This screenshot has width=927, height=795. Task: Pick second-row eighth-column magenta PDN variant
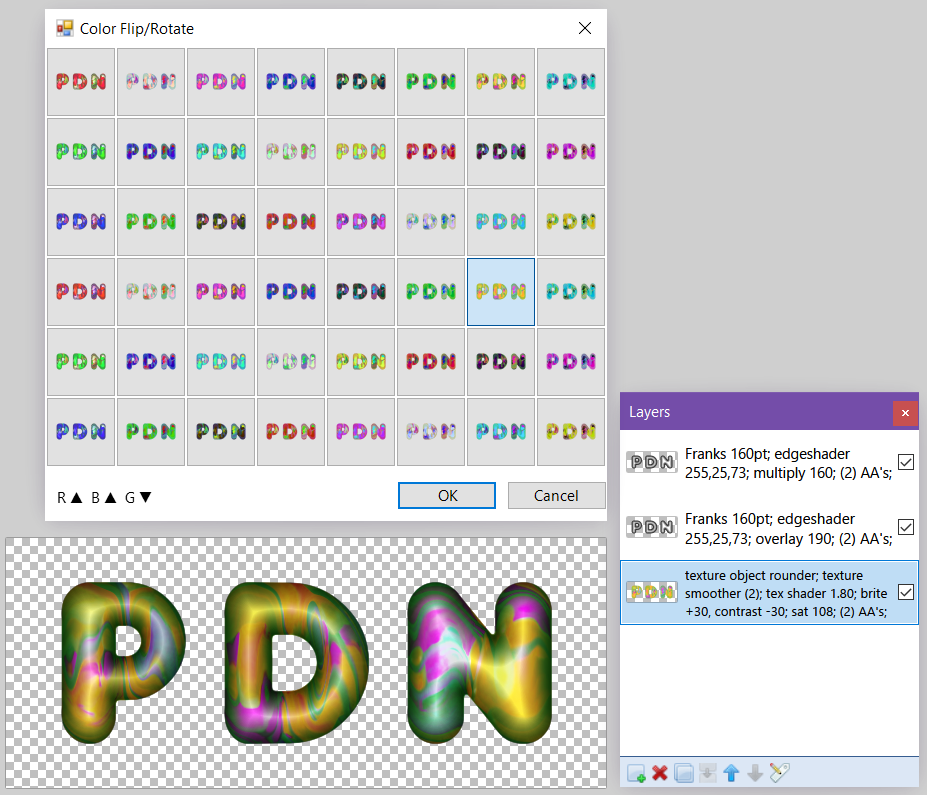(x=571, y=152)
